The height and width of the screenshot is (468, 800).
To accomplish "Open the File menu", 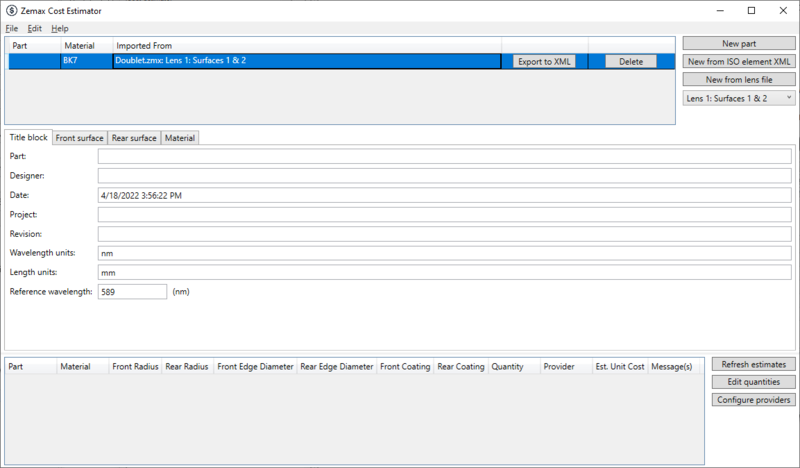I will pos(12,29).
